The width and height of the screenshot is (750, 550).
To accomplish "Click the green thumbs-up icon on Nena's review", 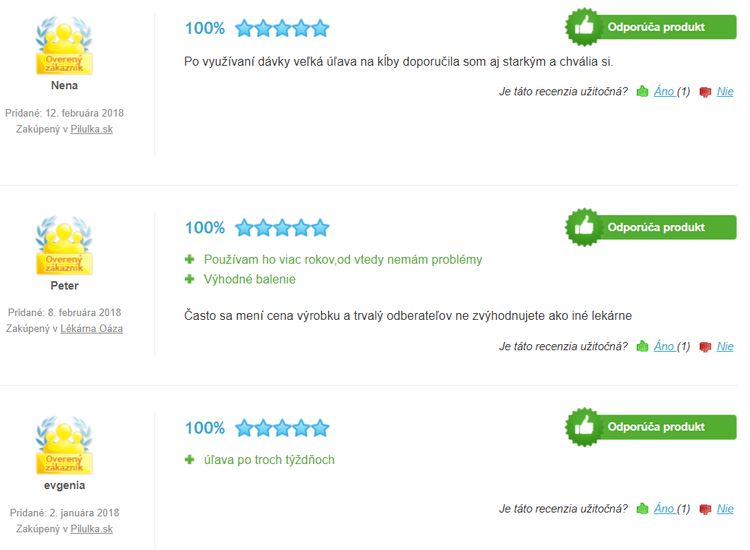I will click(642, 91).
